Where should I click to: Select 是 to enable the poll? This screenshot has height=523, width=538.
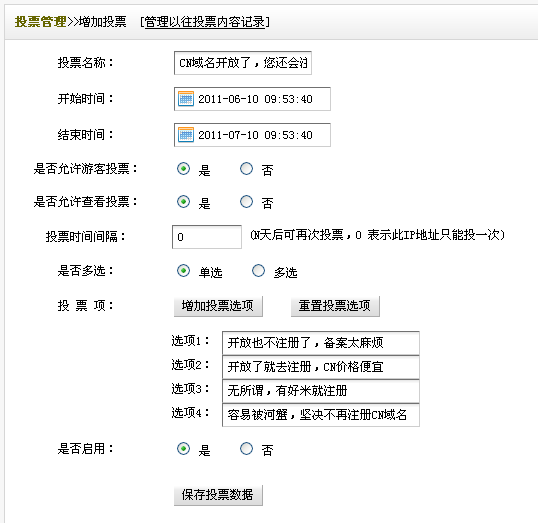point(183,449)
